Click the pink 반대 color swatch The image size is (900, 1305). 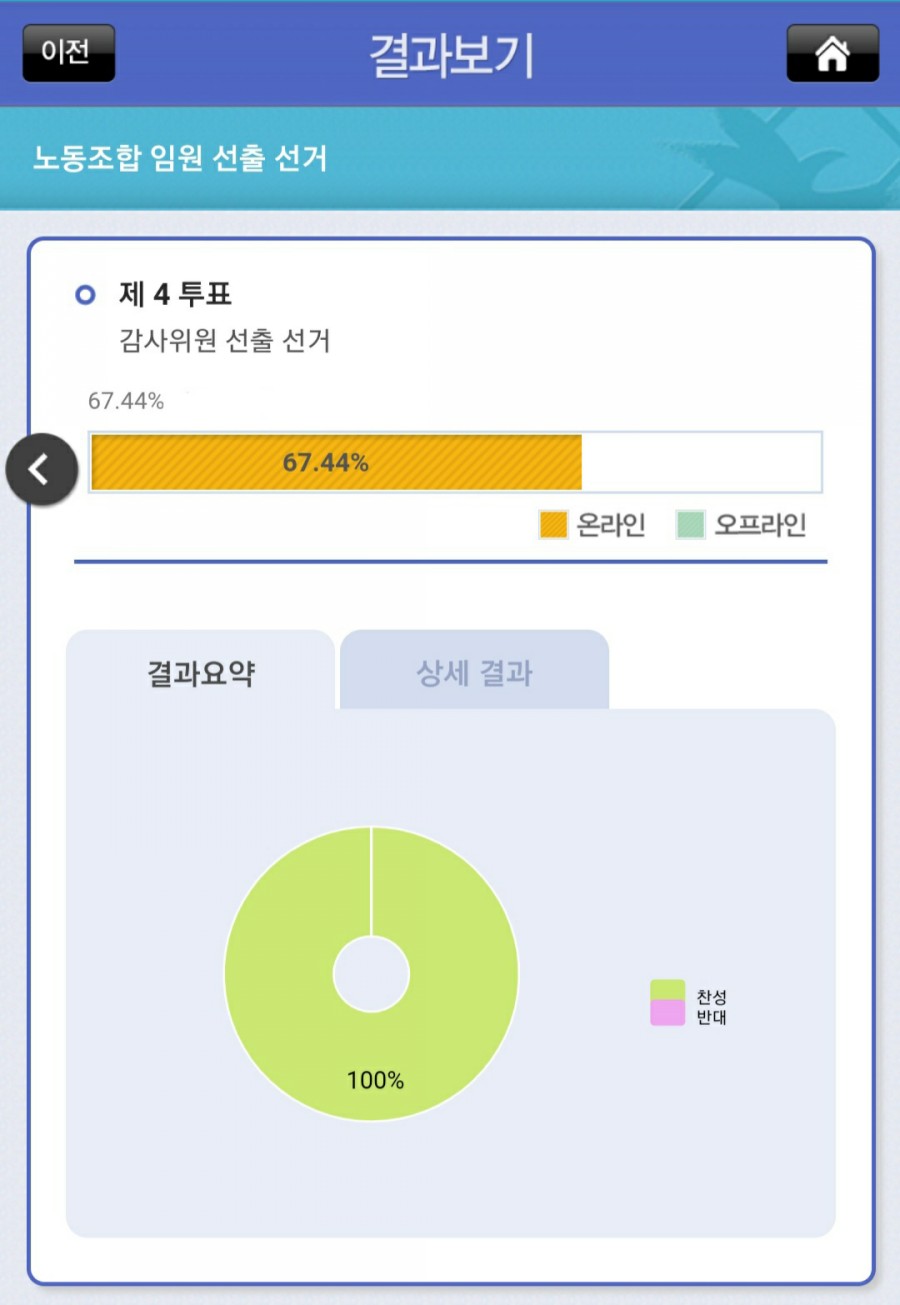667,1014
